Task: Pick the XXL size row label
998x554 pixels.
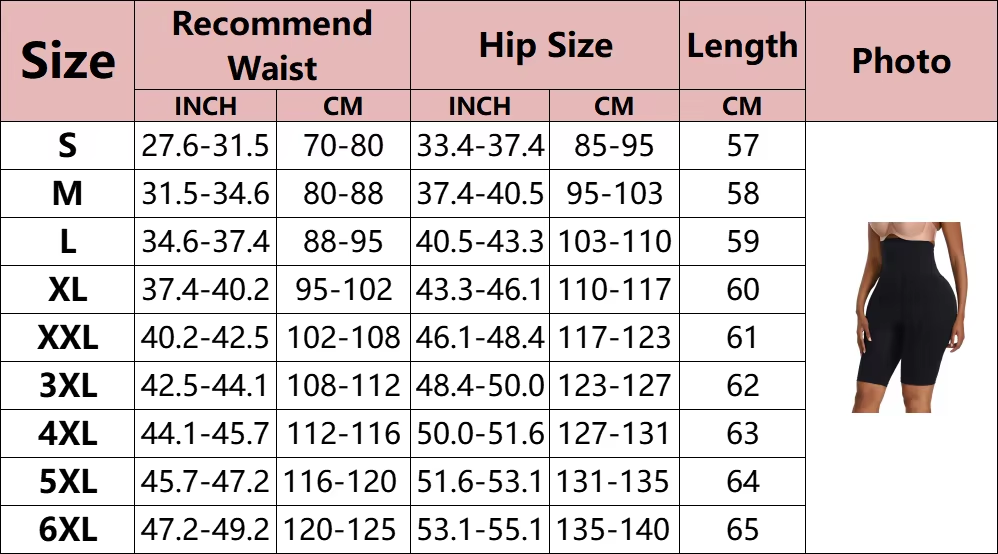Action: point(67,338)
